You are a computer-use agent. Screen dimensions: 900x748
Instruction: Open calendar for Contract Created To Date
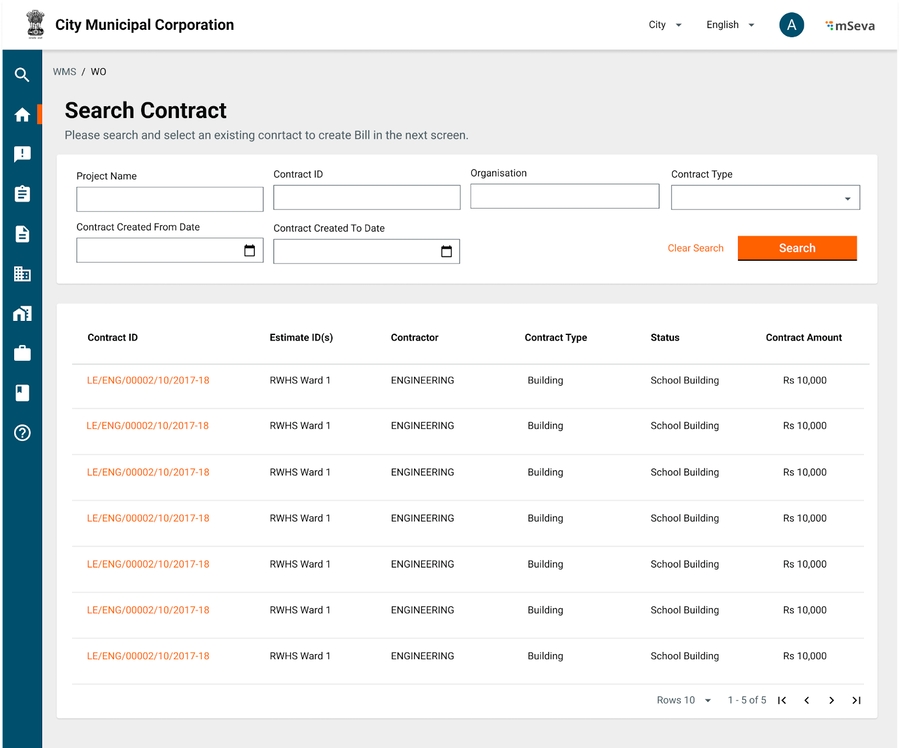447,252
